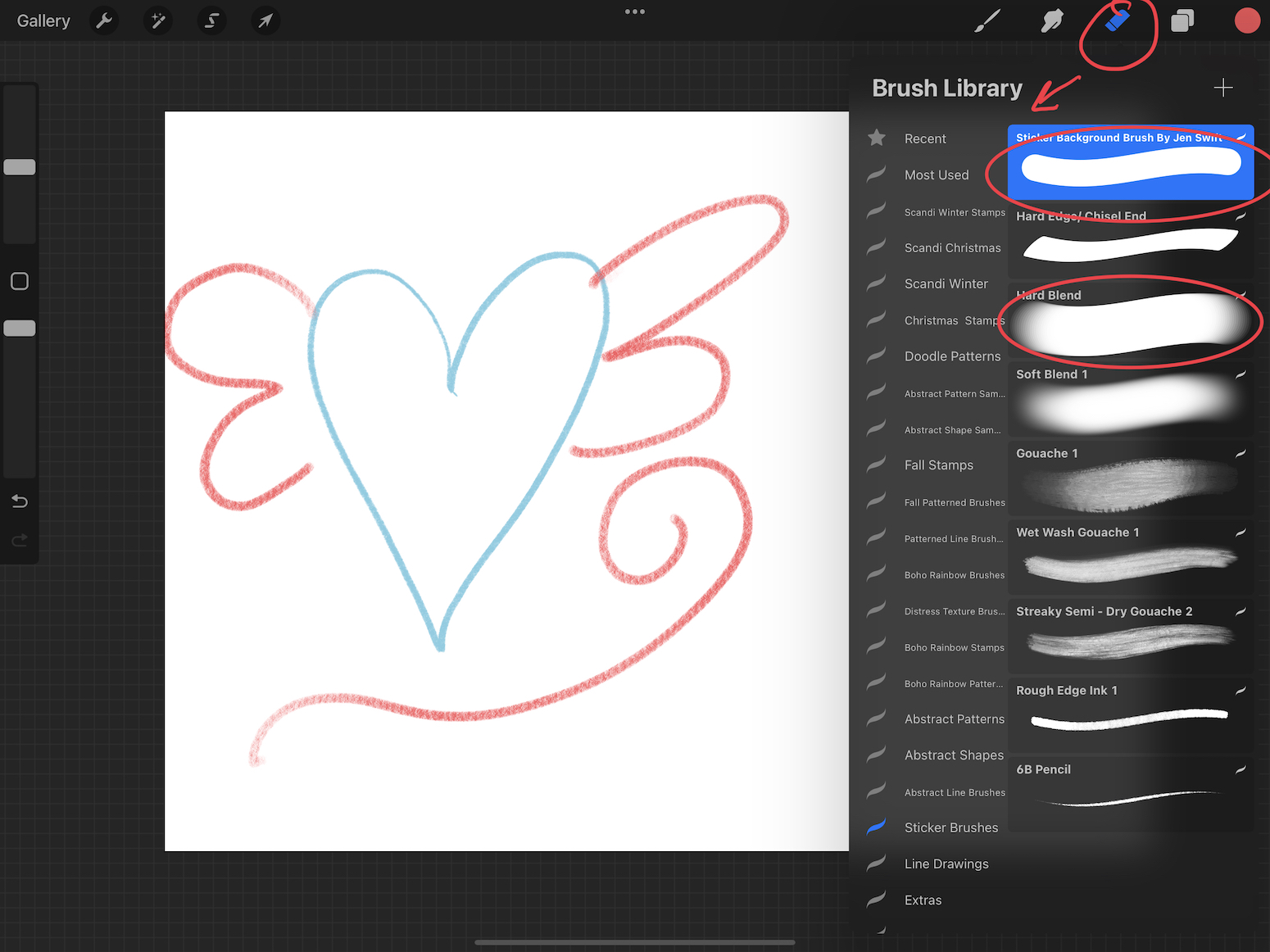Undo the last stroke with the sidebar arrow

19,501
